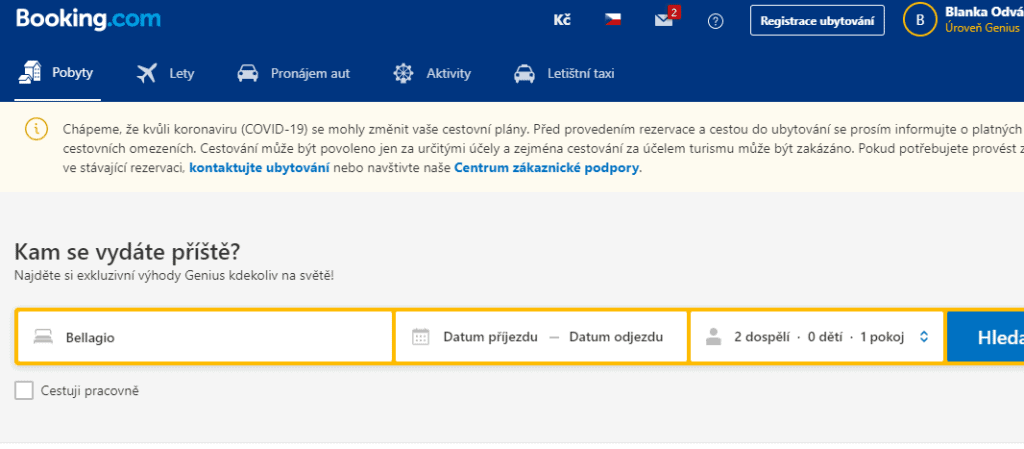The height and width of the screenshot is (449, 1024).
Task: Click the Booking.com logo
Action: (x=88, y=19)
